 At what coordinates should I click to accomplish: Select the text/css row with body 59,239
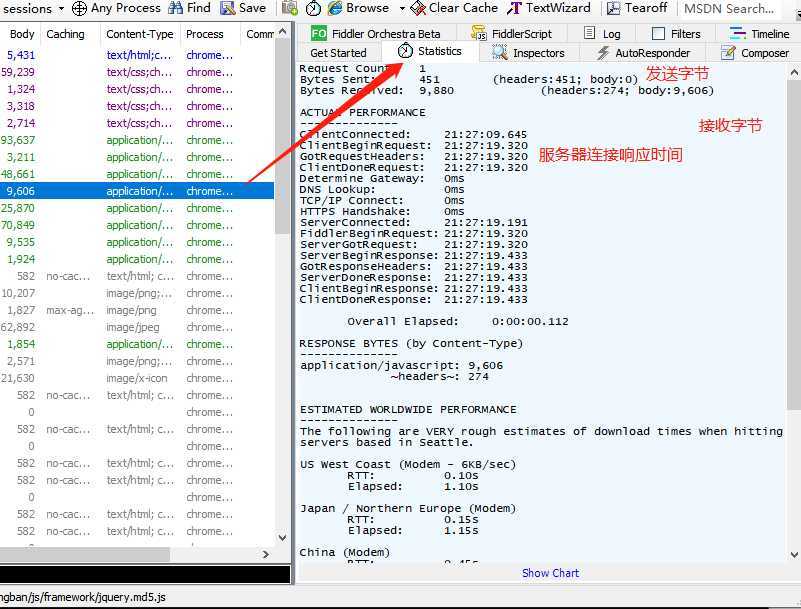pyautogui.click(x=137, y=72)
